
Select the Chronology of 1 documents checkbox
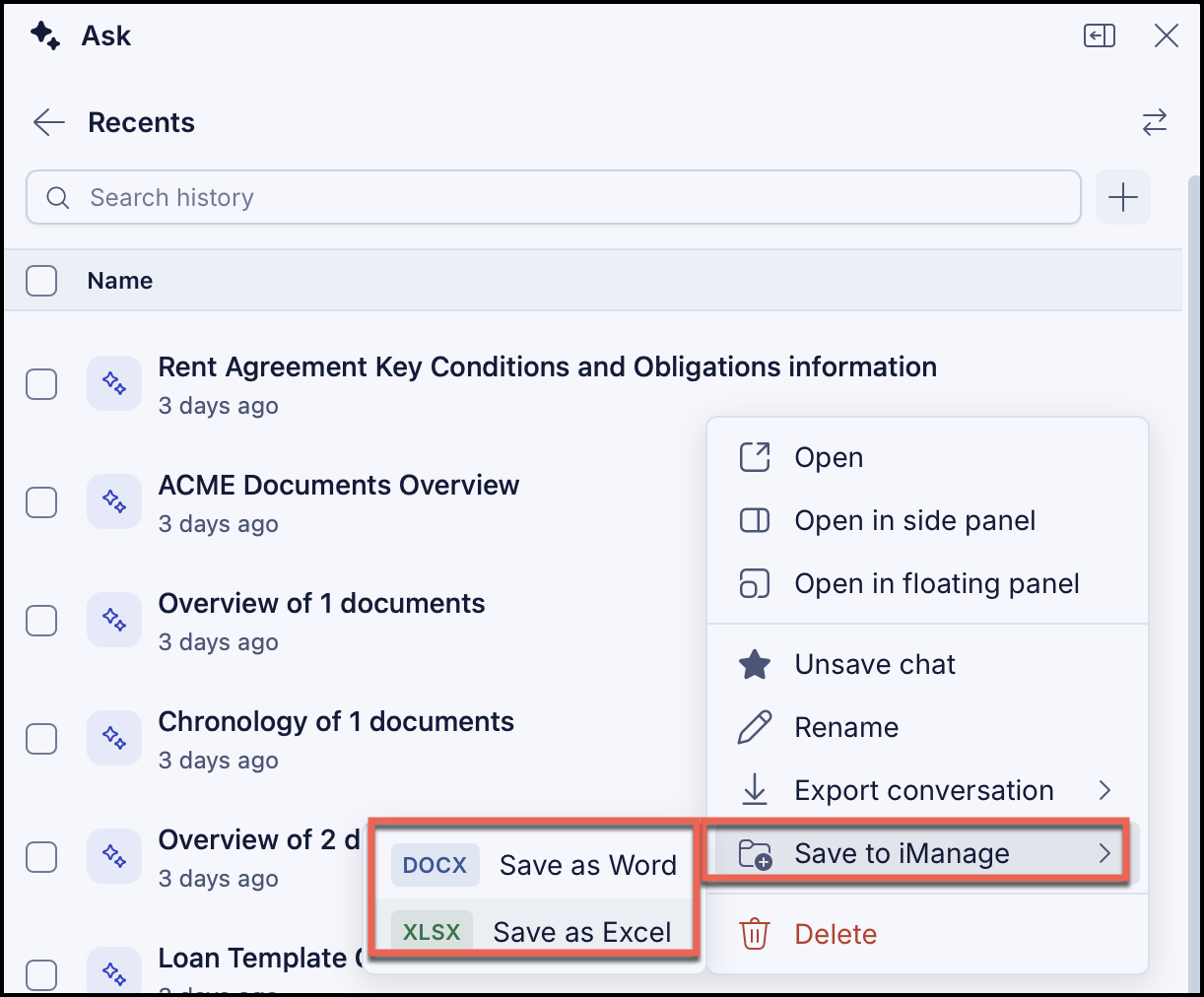pyautogui.click(x=41, y=739)
